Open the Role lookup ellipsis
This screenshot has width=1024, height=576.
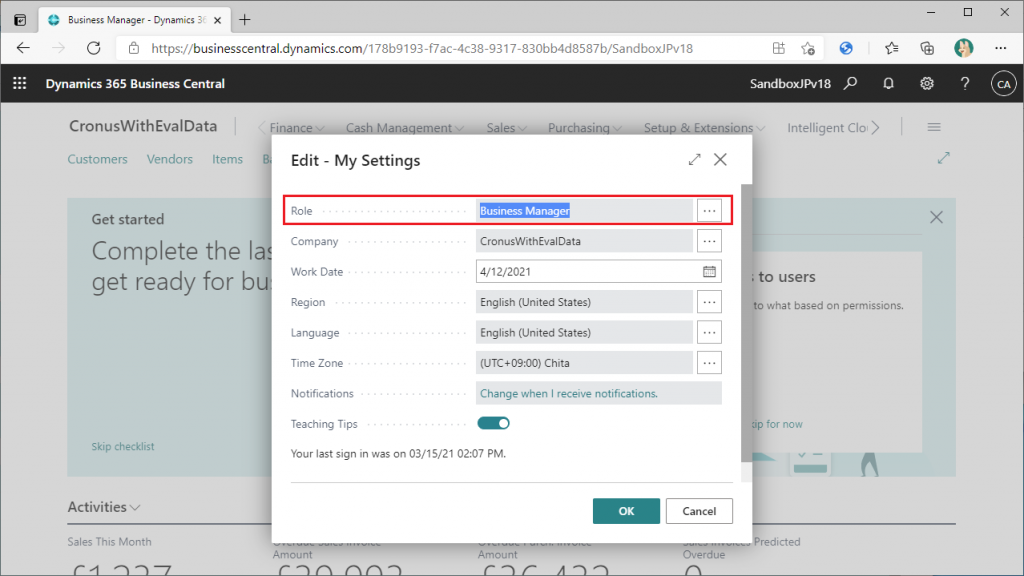pos(709,211)
